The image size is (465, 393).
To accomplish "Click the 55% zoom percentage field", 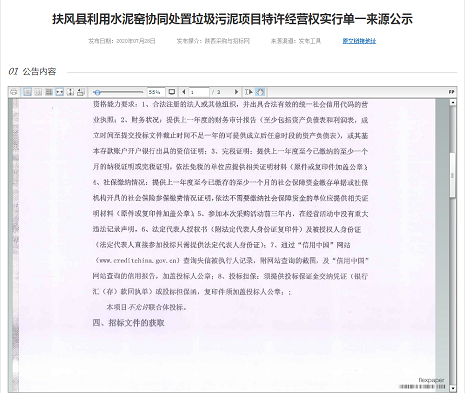I will (x=156, y=92).
